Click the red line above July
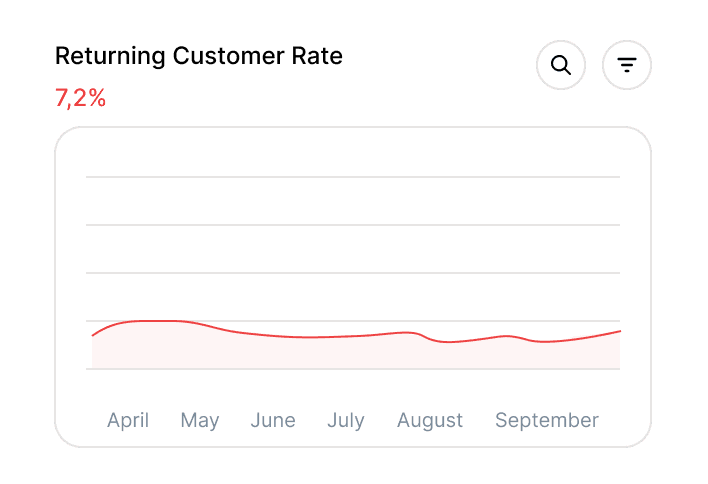Image resolution: width=708 pixels, height=484 pixels. click(346, 336)
